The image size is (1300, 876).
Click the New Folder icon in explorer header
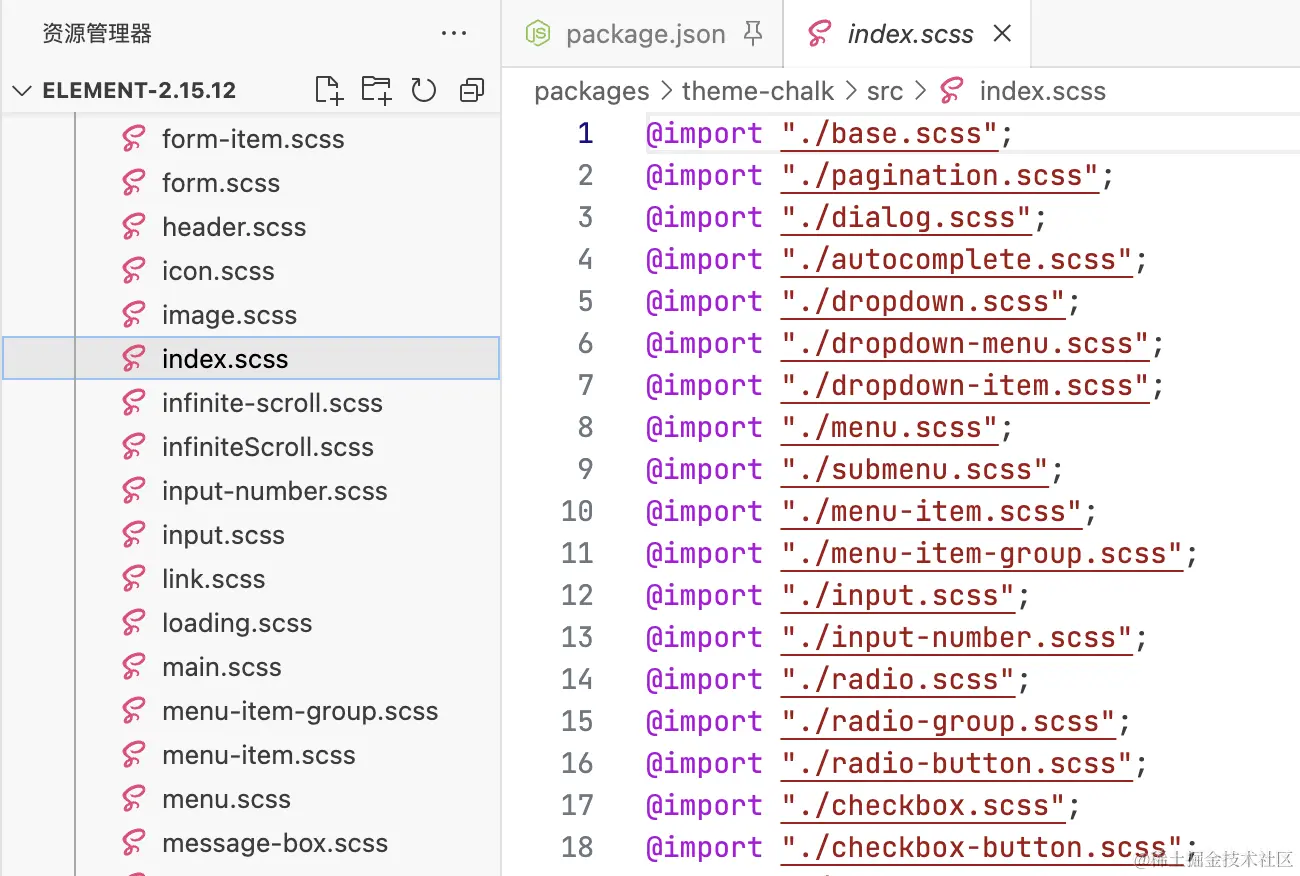coord(376,90)
